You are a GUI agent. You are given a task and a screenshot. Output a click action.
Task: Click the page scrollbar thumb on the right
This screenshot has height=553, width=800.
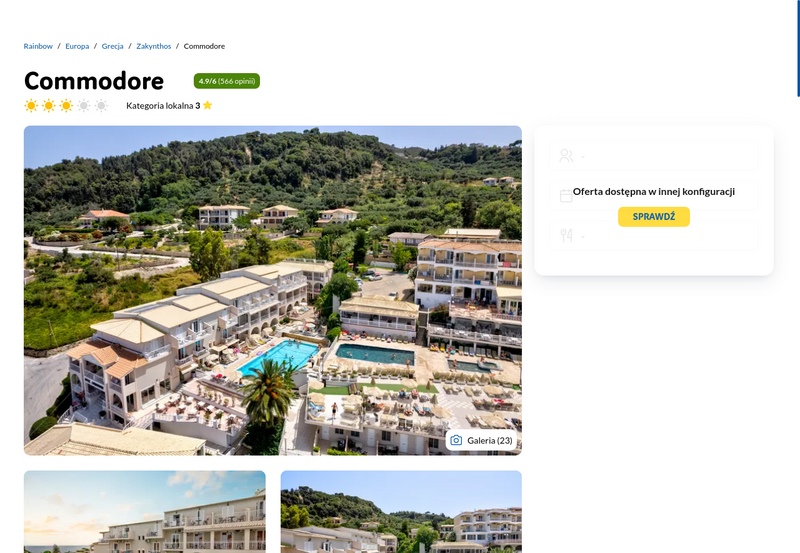point(798,48)
